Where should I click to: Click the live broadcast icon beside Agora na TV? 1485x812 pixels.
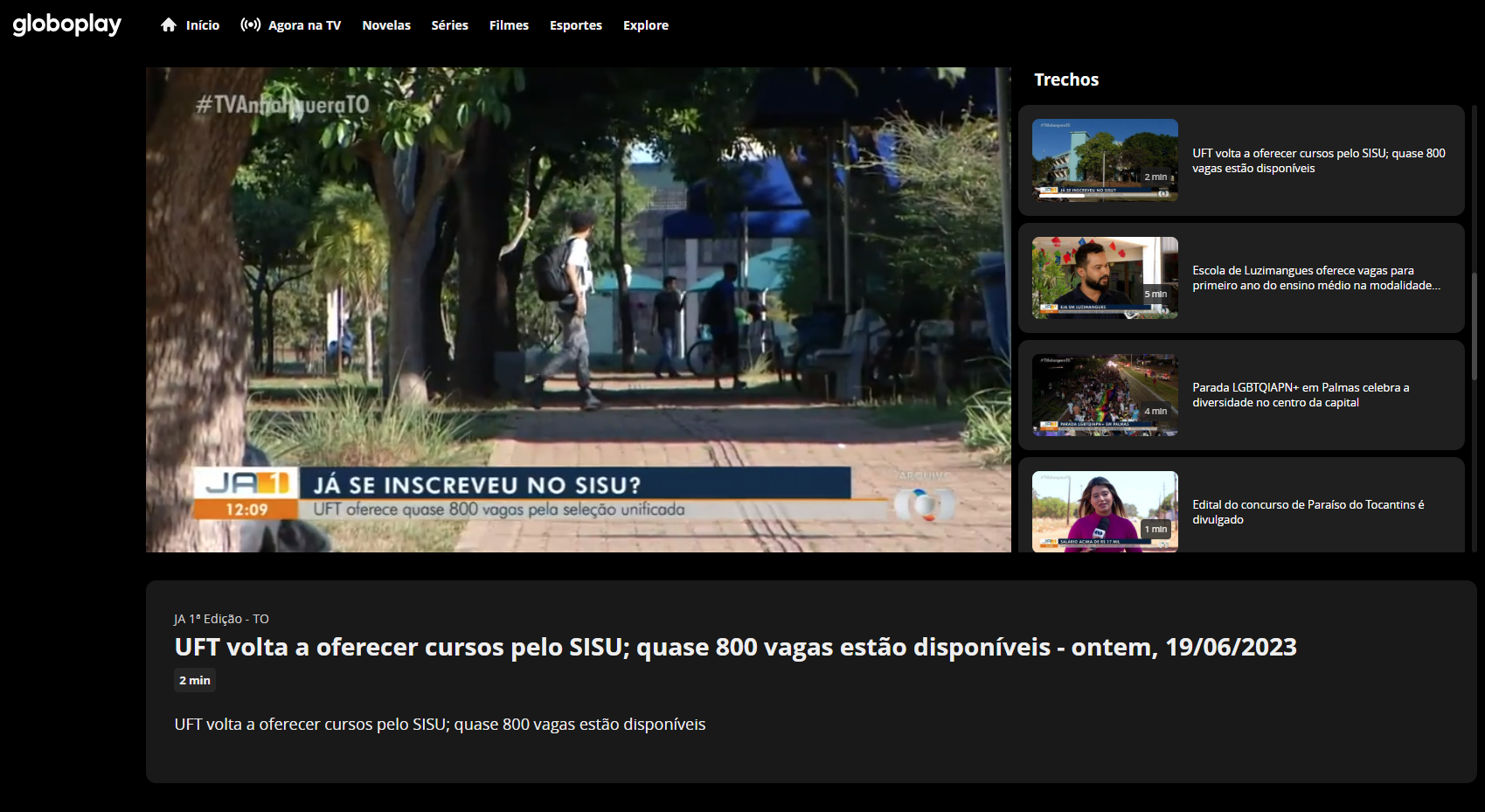tap(251, 24)
